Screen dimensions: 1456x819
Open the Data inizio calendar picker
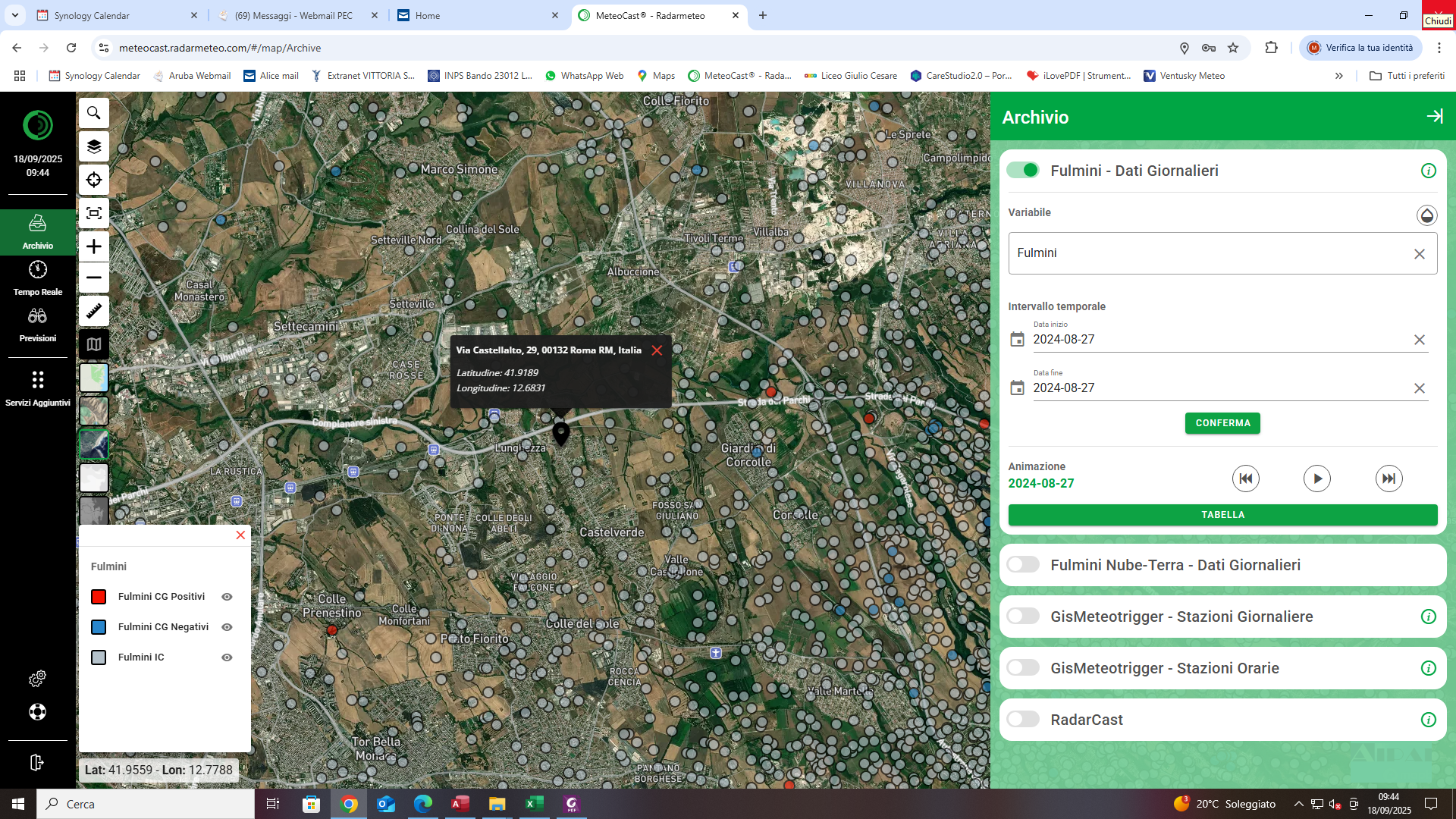[x=1017, y=340]
